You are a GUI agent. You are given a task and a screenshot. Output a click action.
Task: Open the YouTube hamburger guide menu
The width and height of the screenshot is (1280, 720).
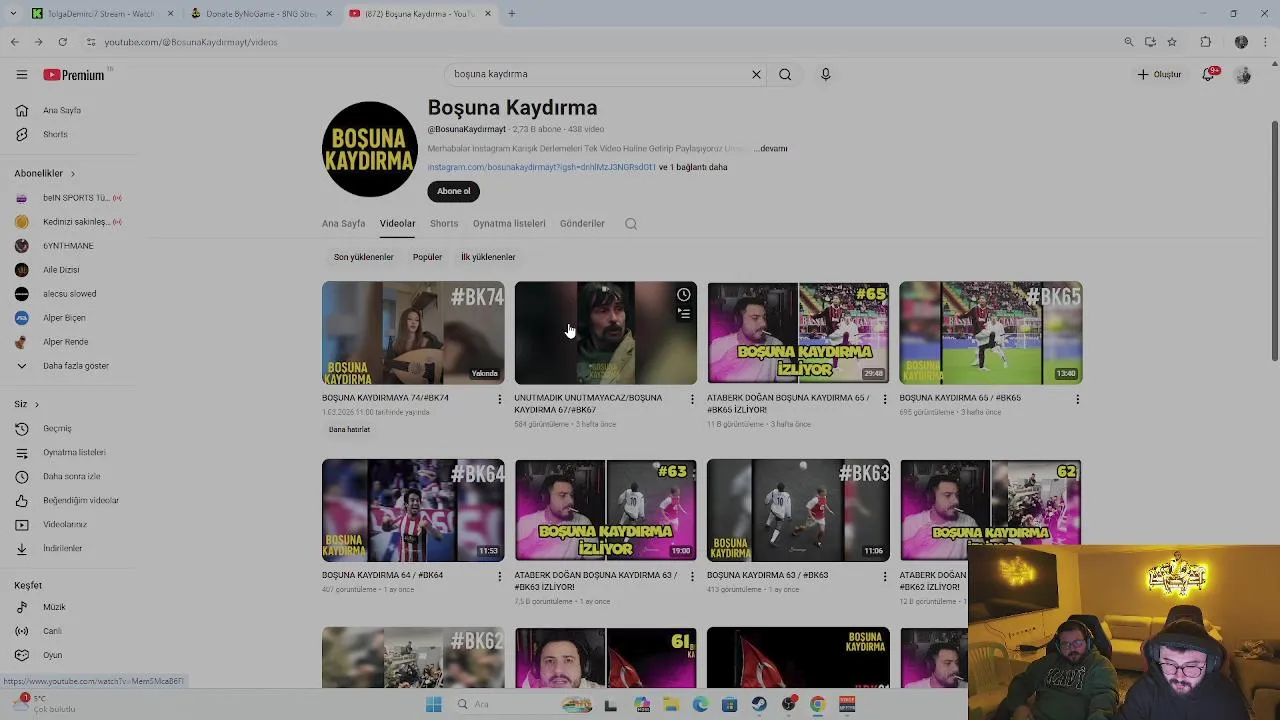pos(21,74)
